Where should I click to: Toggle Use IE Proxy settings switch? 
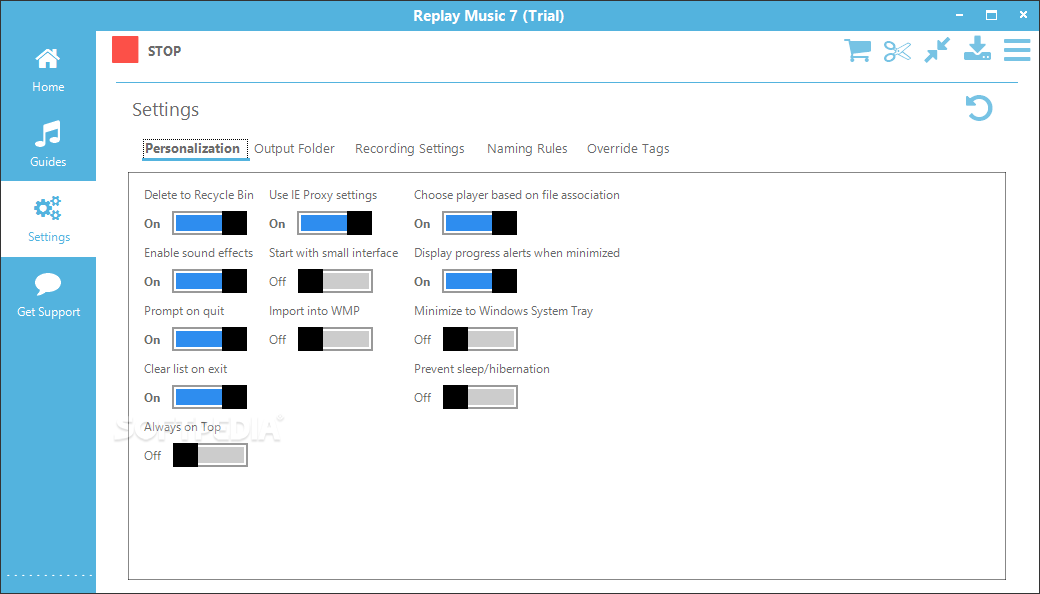pos(335,223)
